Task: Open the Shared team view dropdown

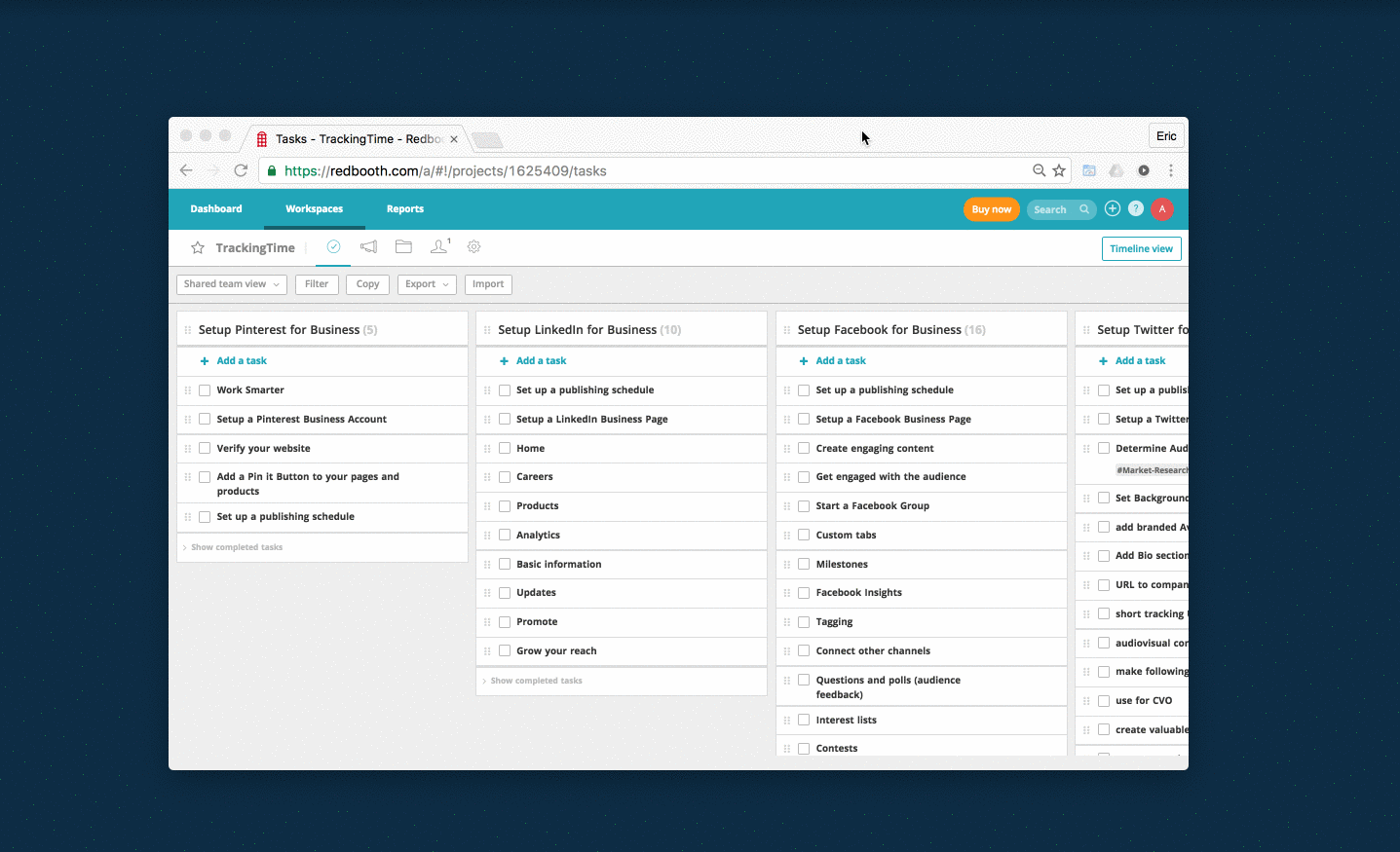Action: click(232, 284)
